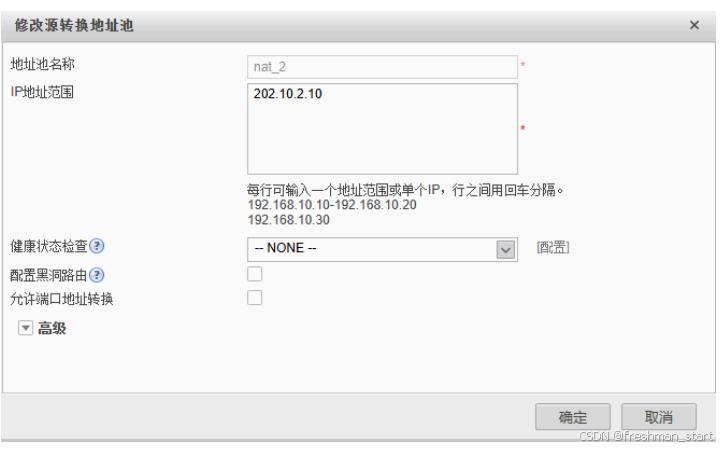The width and height of the screenshot is (727, 449).
Task: Tick the 允许端口地址转换 checkbox
Action: (x=255, y=298)
